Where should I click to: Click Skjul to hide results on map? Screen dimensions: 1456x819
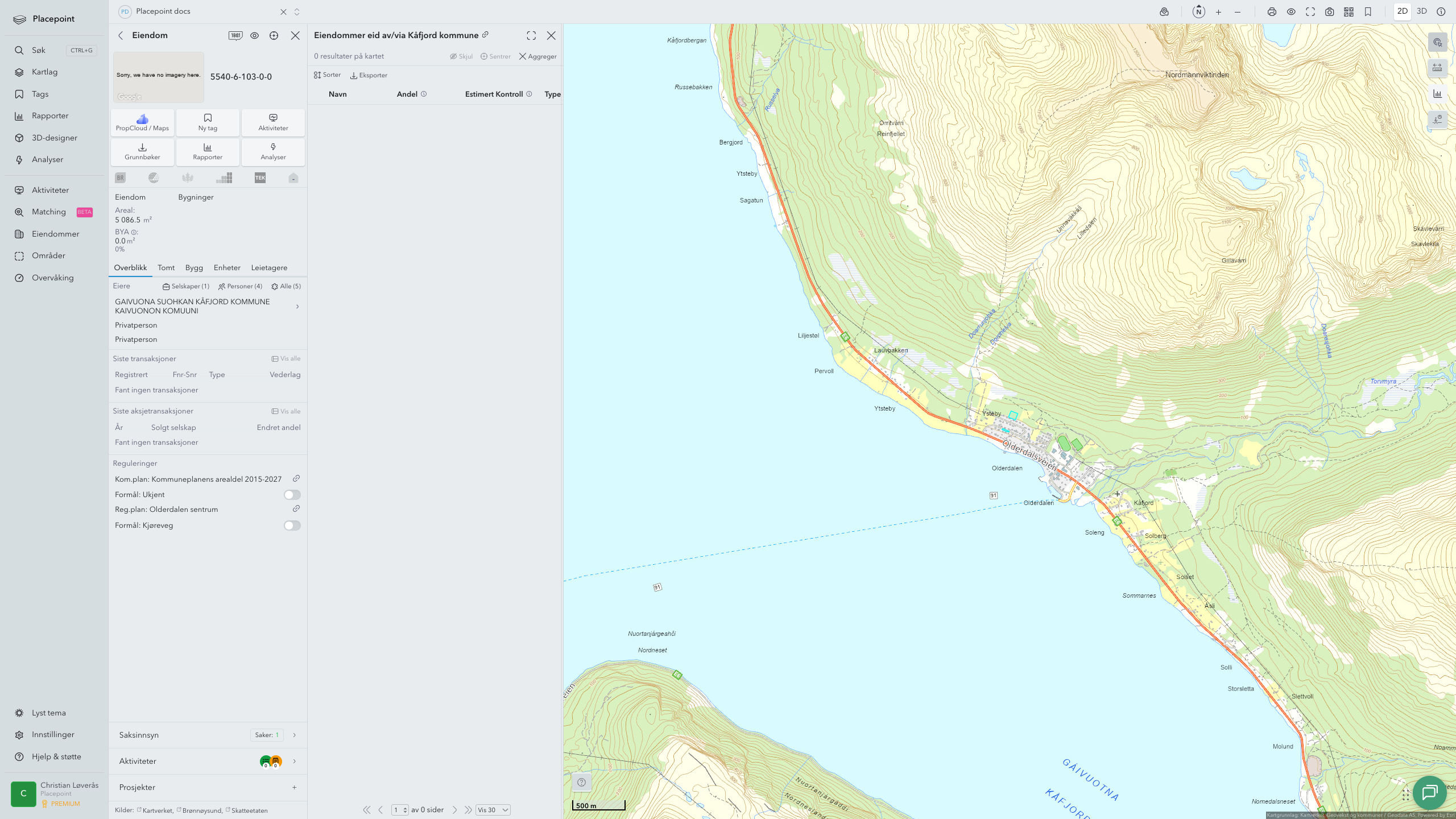click(x=461, y=56)
